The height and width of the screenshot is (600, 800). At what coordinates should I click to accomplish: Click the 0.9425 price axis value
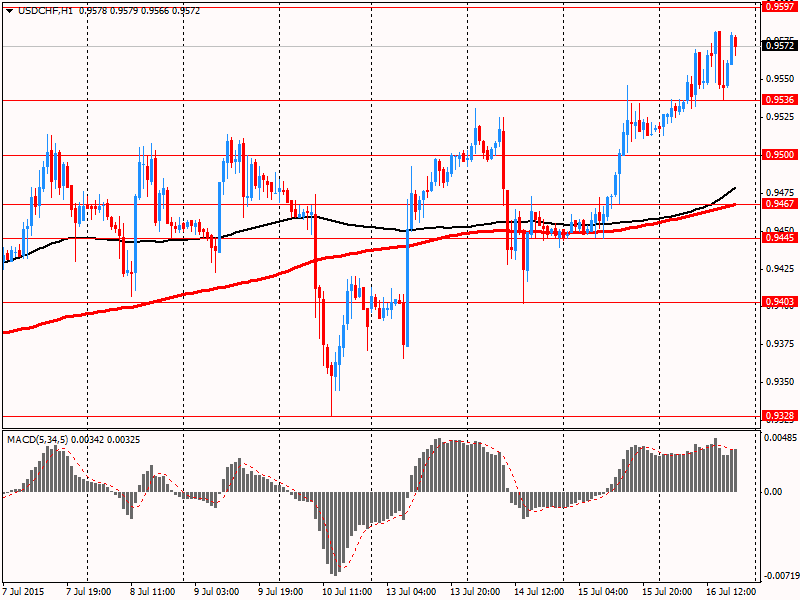click(780, 268)
